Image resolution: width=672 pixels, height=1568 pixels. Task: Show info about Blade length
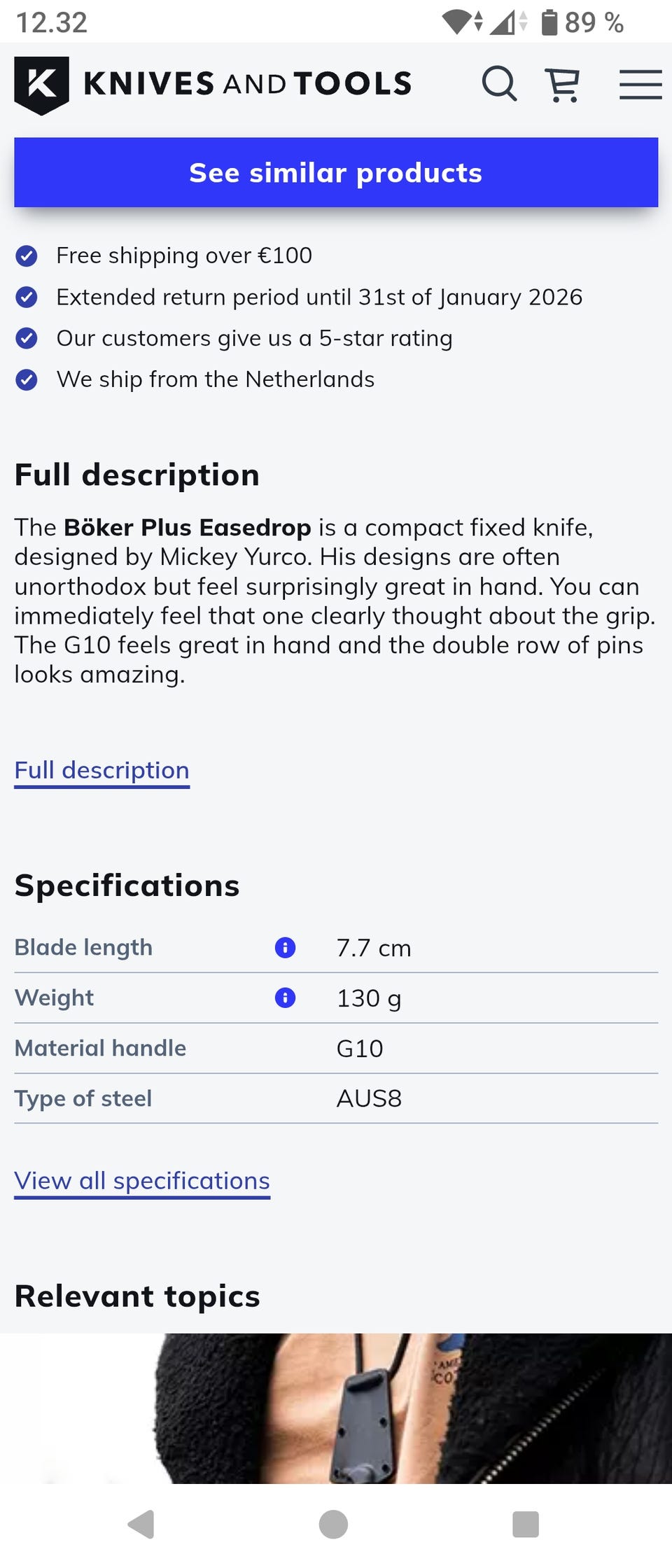285,948
